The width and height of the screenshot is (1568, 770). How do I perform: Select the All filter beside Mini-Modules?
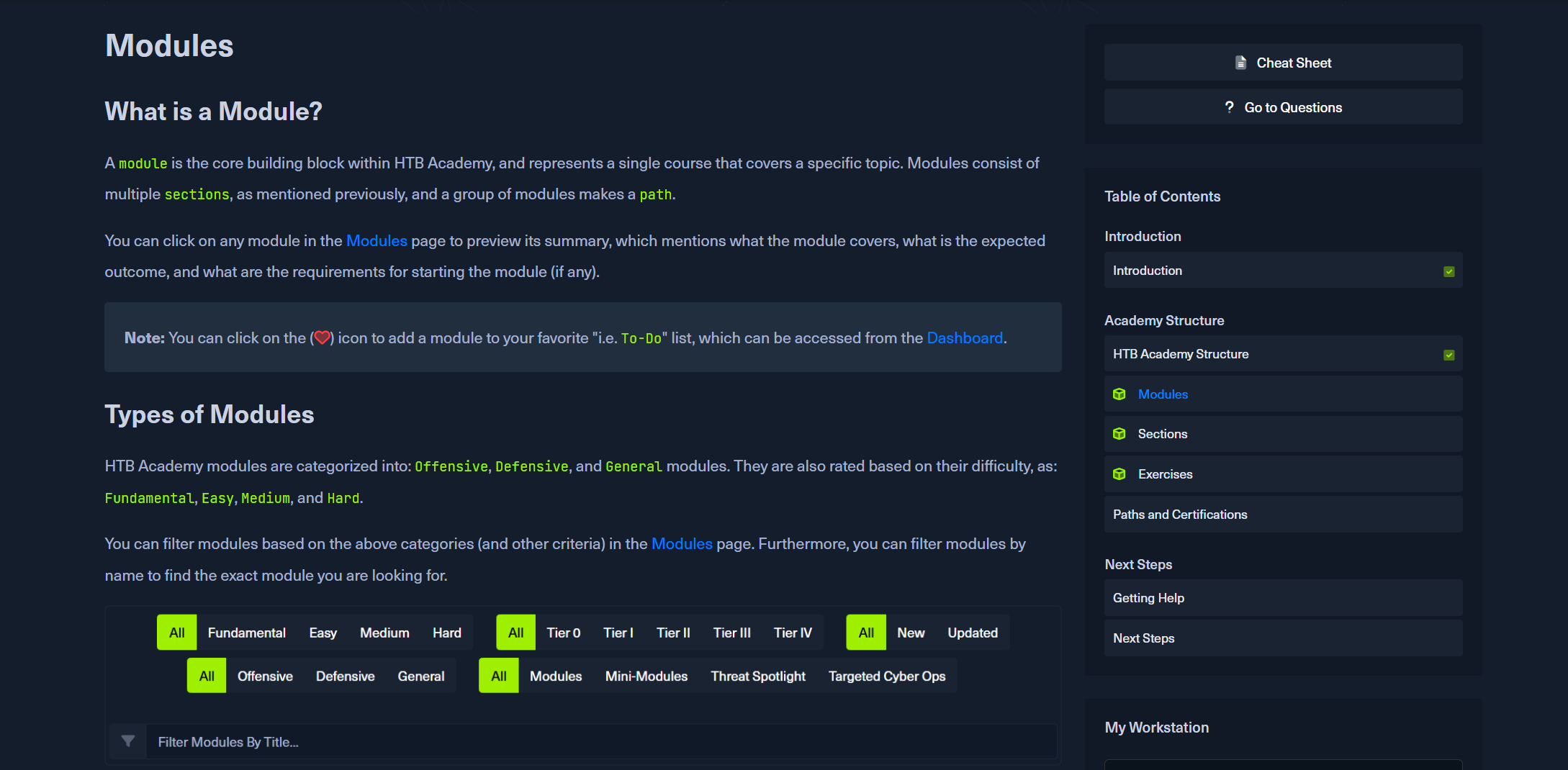click(499, 676)
